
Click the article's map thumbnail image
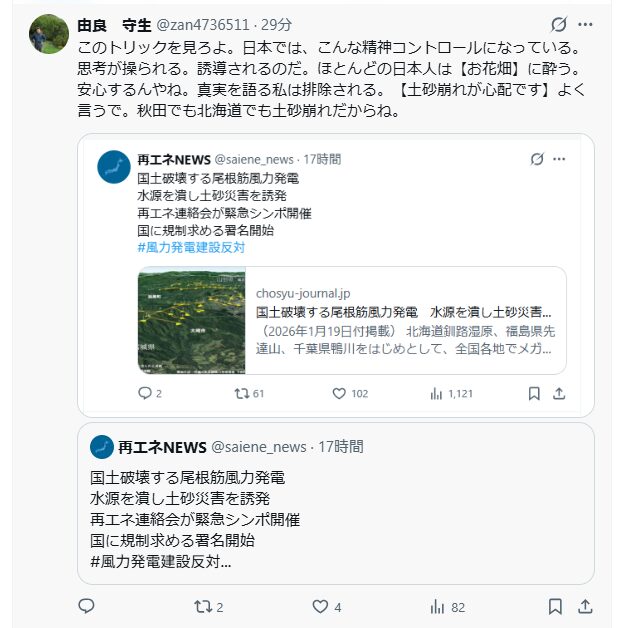click(191, 320)
